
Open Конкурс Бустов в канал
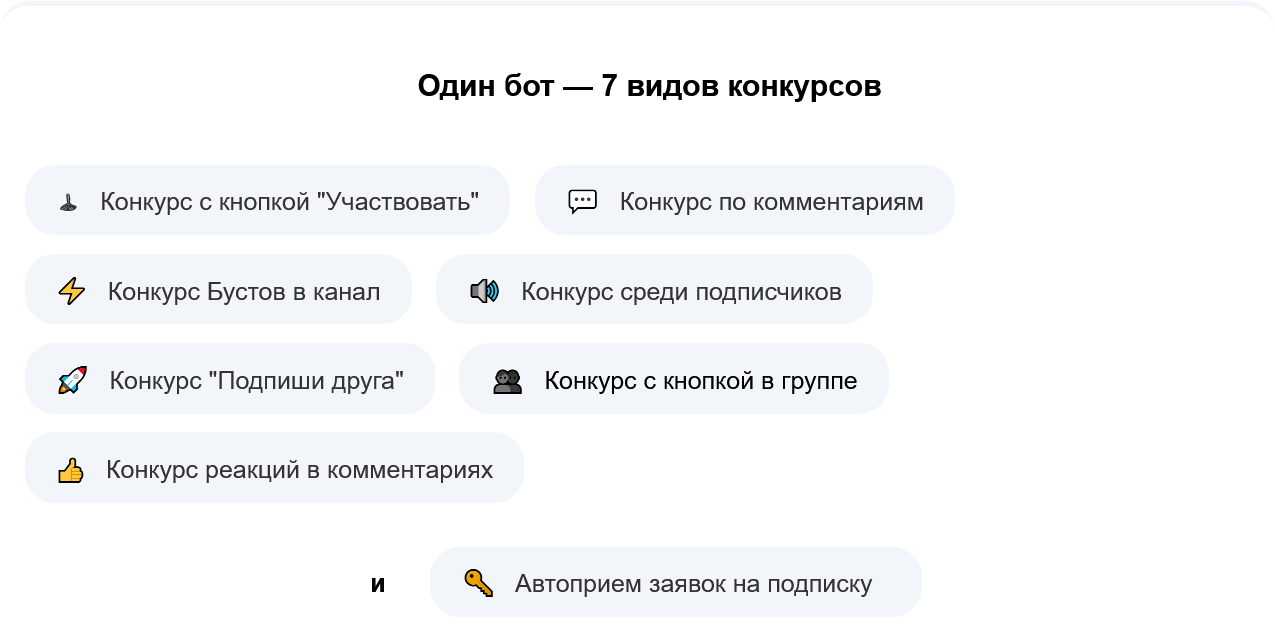[x=219, y=289]
